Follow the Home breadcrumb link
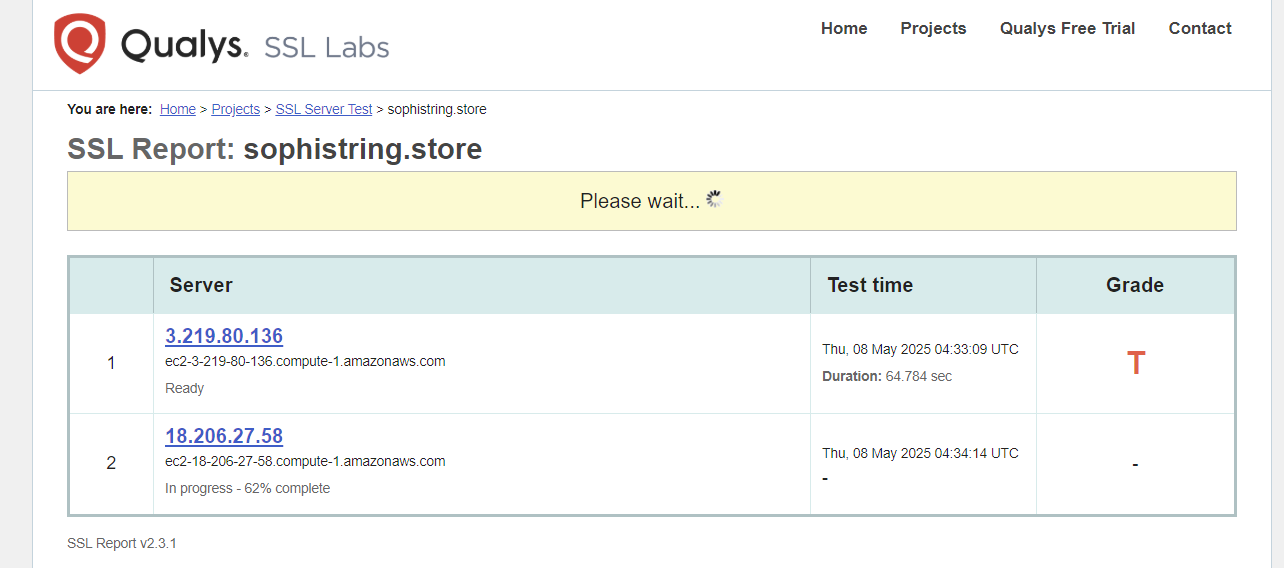This screenshot has width=1284, height=568. point(178,109)
